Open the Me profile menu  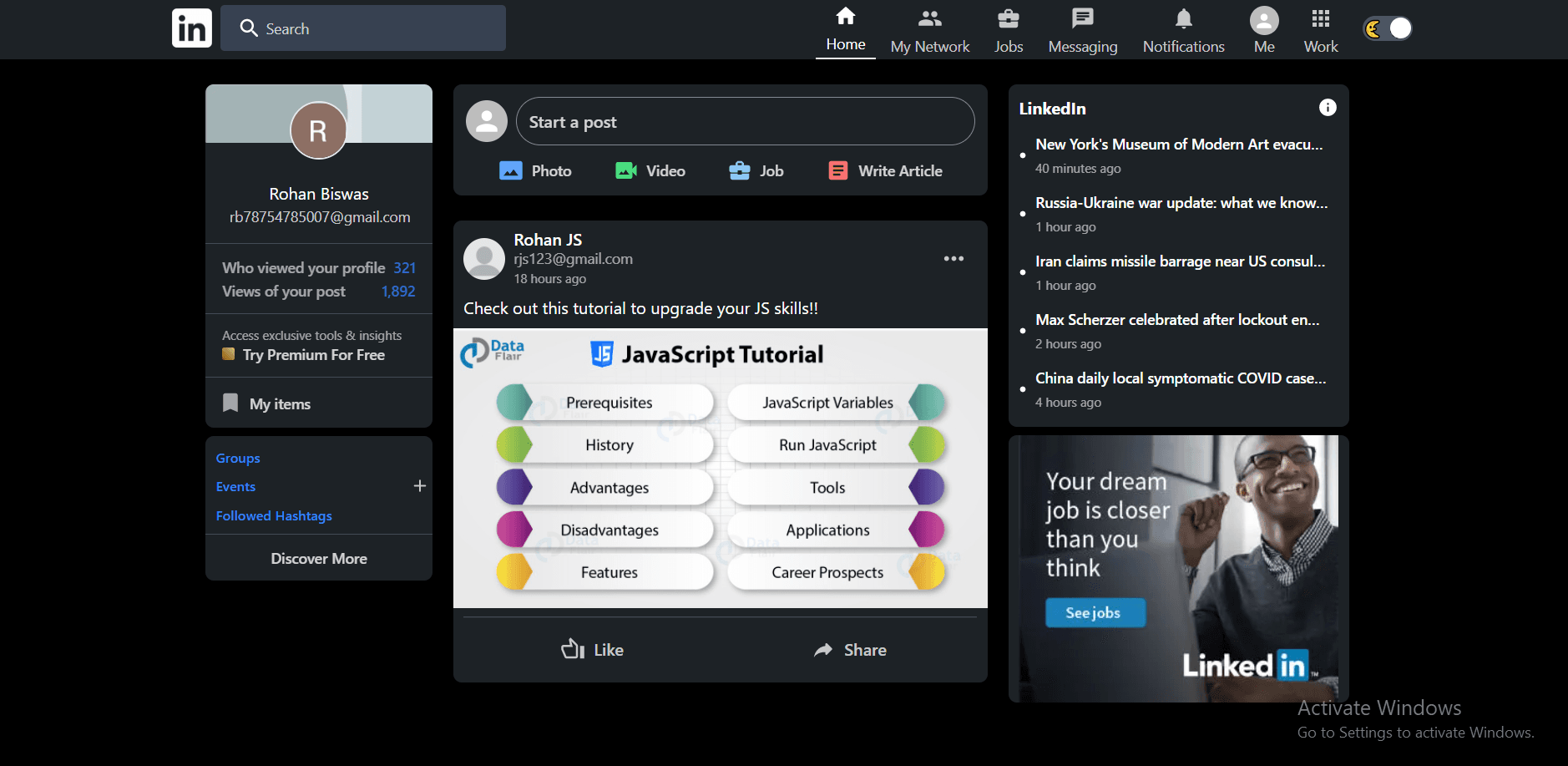coord(1264,31)
